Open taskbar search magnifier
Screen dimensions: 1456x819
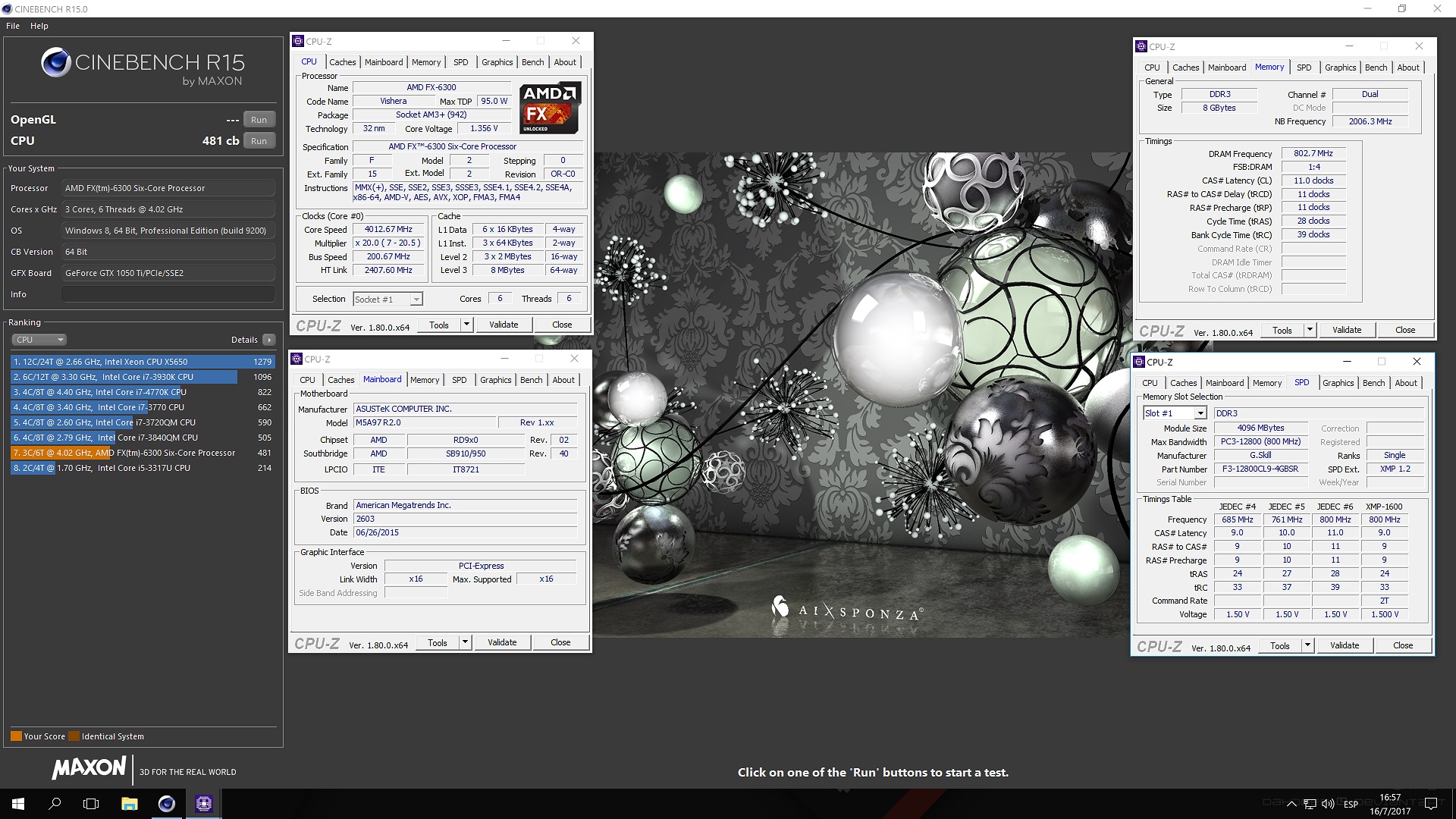pos(55,804)
